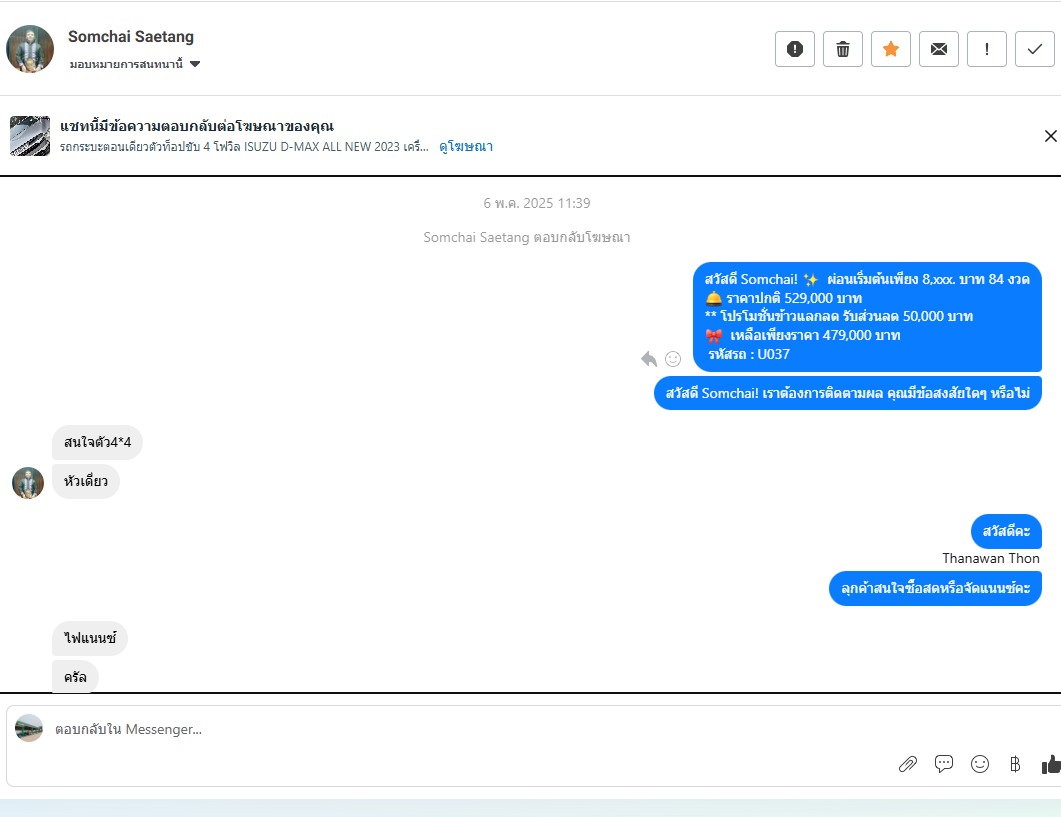Screen dimensions: 1061x817
Task: Click the ISUZU D-MAX ad thumbnail
Action: (30, 136)
